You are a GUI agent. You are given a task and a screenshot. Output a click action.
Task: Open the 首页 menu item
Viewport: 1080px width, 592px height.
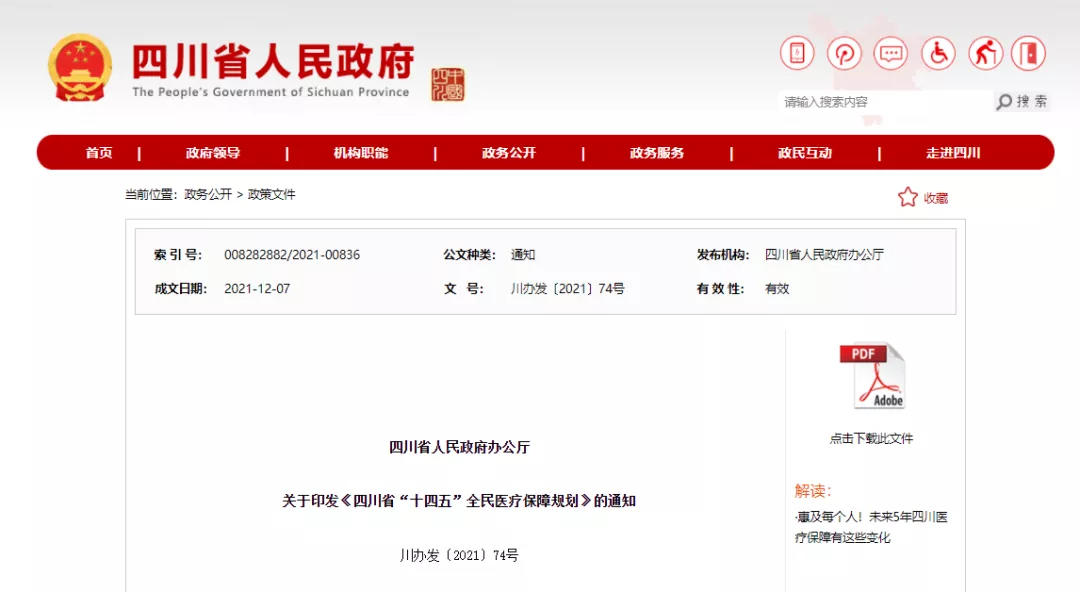pos(99,152)
